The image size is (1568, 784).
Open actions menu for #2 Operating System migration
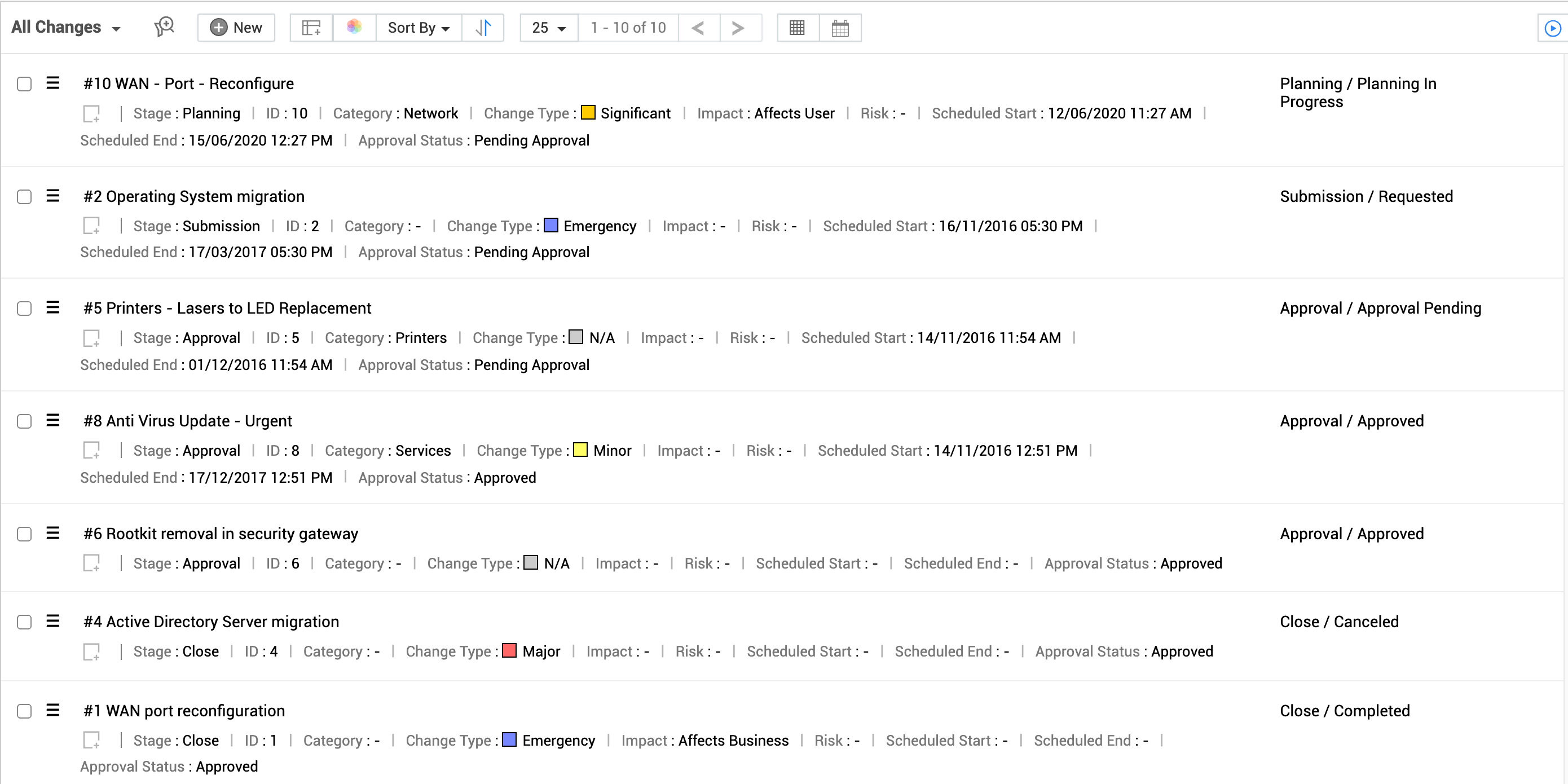tap(53, 195)
